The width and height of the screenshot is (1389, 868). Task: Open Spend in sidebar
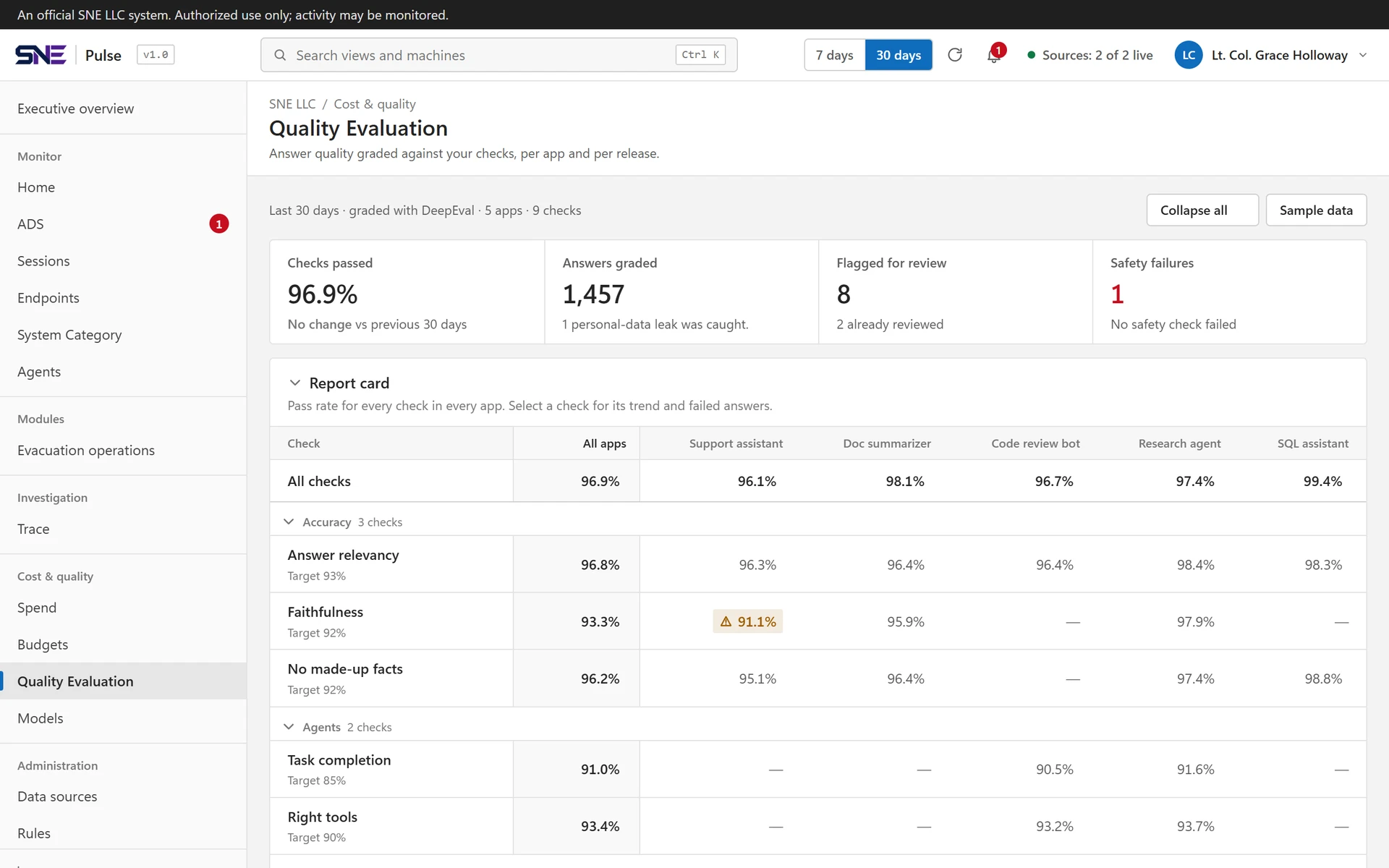pos(123,608)
